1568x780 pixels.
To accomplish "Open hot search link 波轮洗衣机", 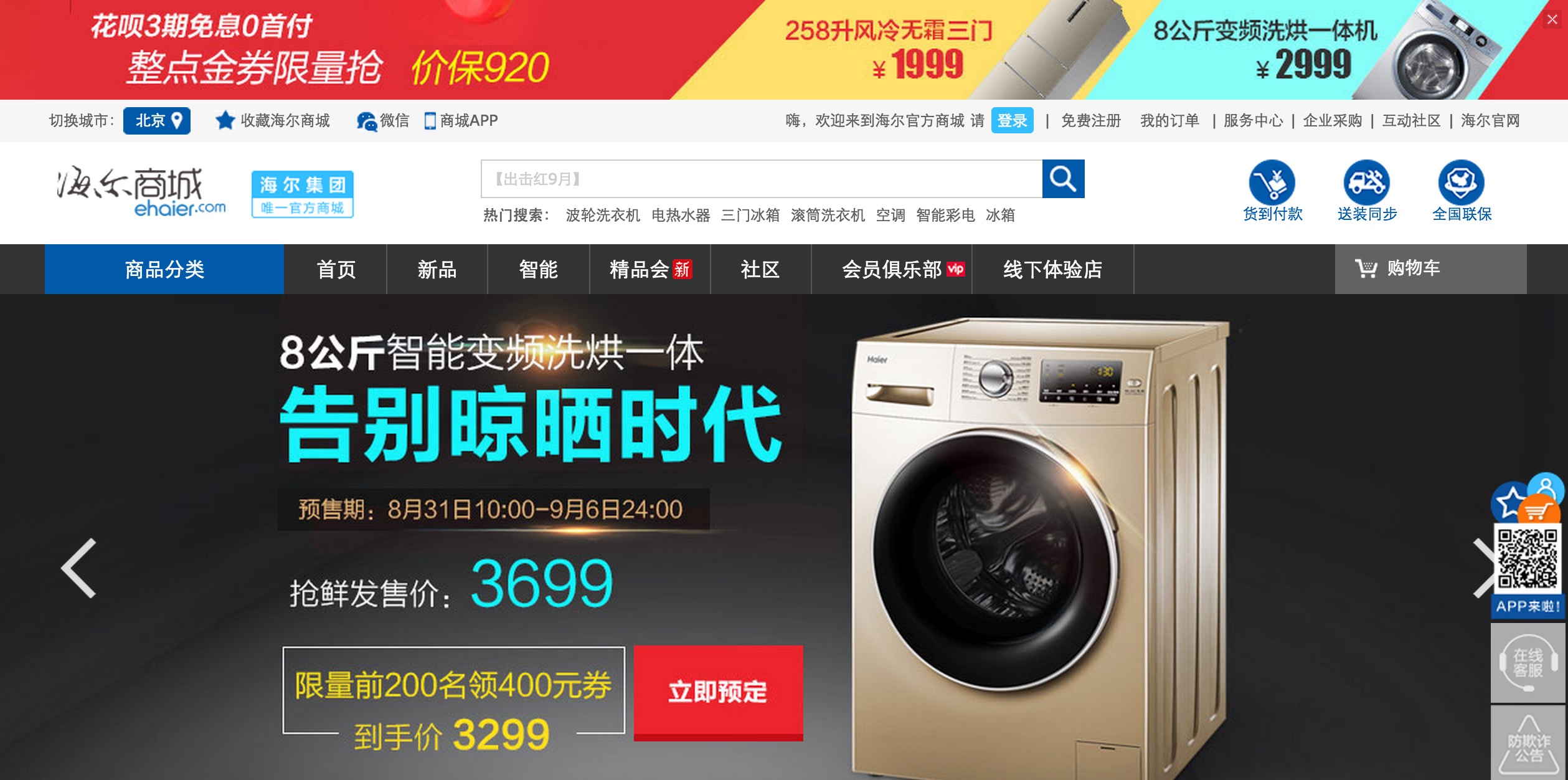I will point(603,215).
